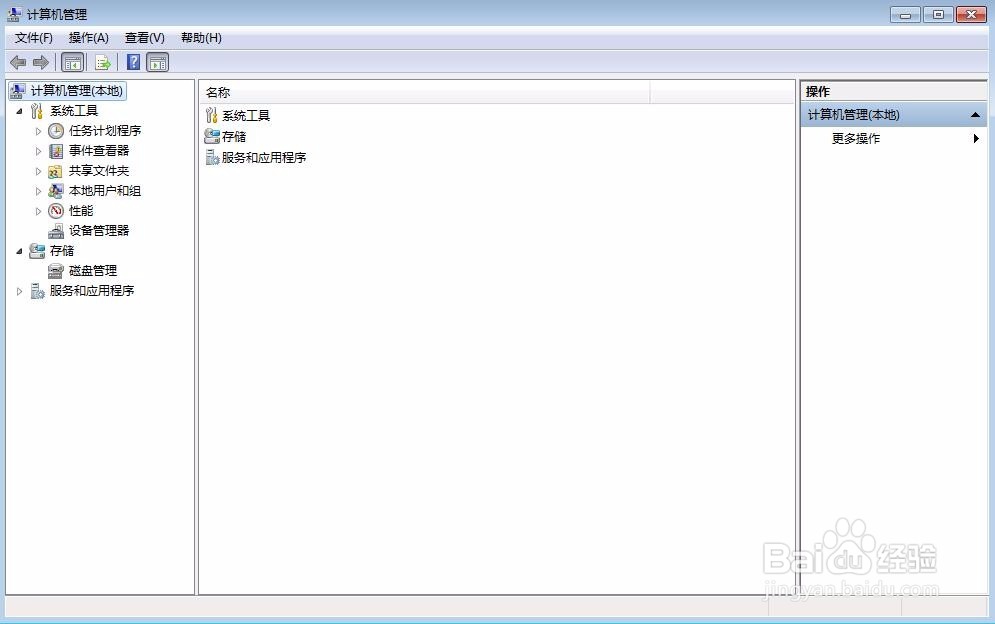Select 服务和应用程序 label in the tree
Viewport: 995px width, 624px height.
92,291
